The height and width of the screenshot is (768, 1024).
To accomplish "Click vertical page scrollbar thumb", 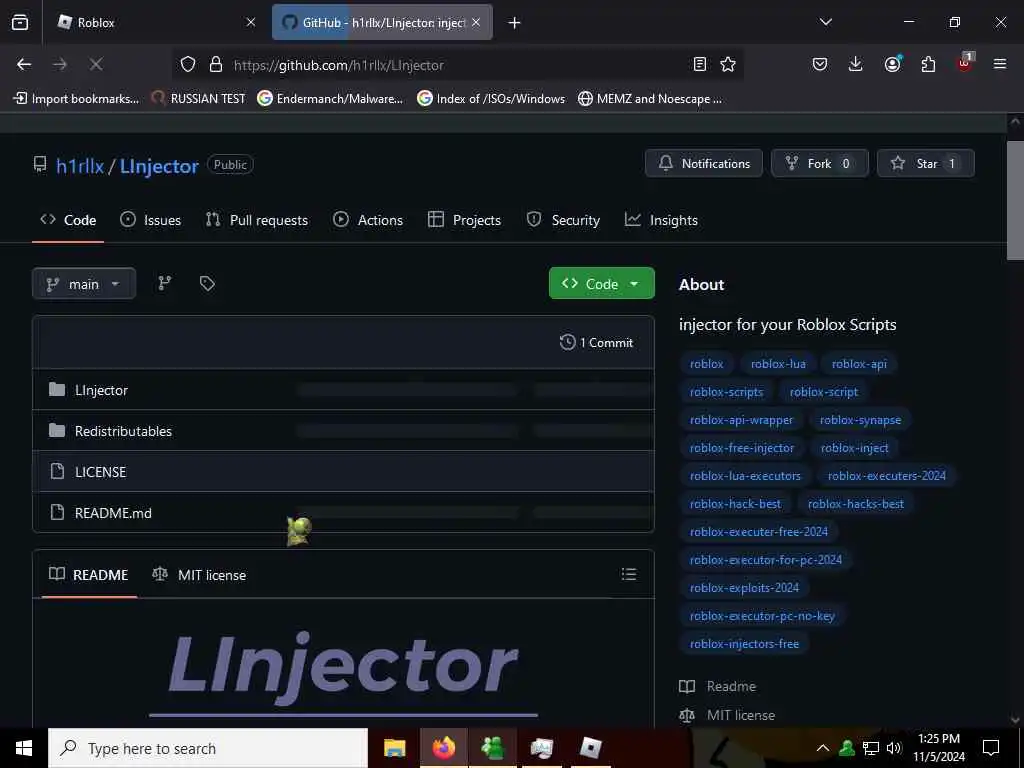I will pos(1015,200).
